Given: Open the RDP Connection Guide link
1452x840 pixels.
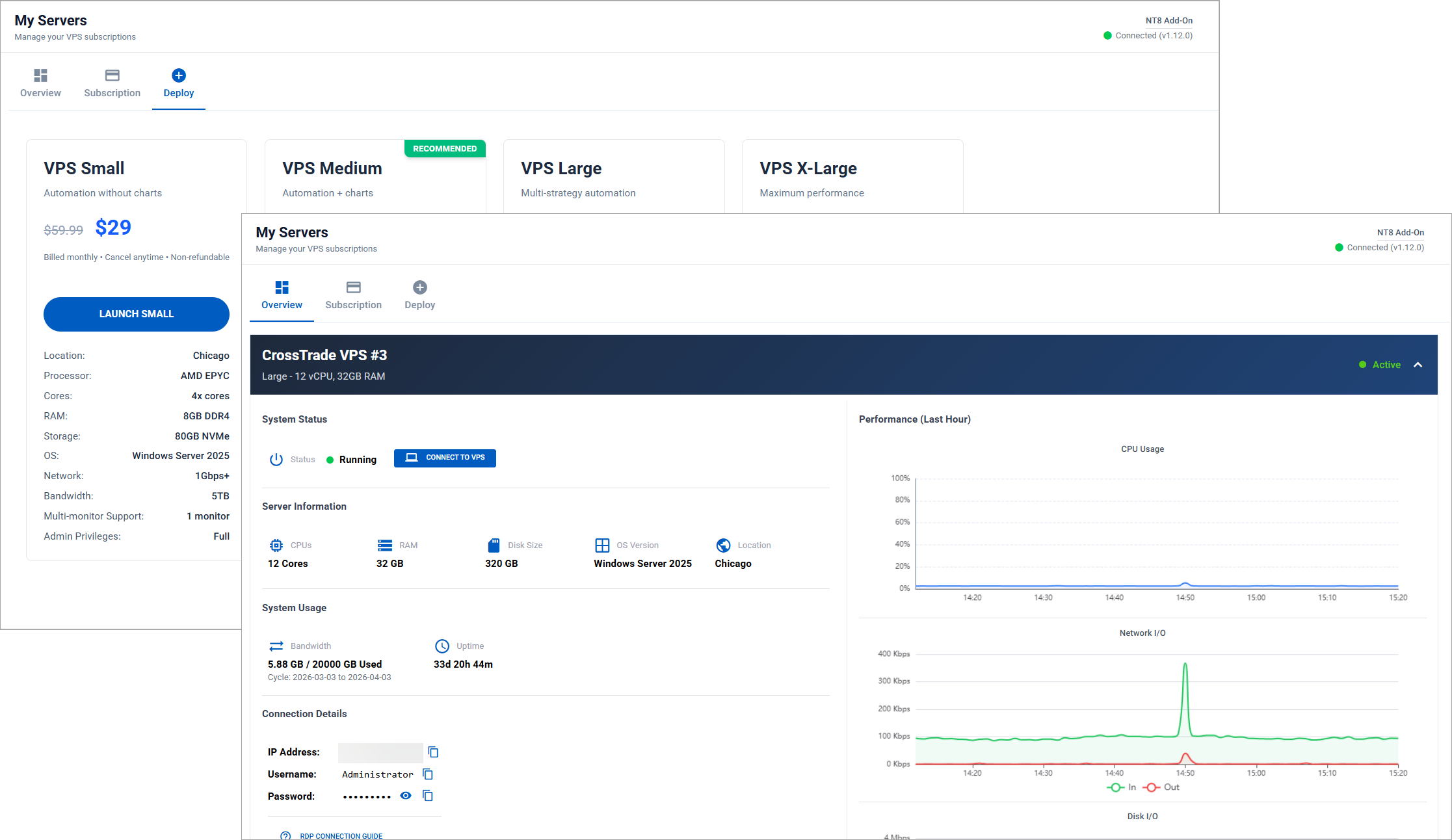Looking at the screenshot, I should (x=341, y=835).
